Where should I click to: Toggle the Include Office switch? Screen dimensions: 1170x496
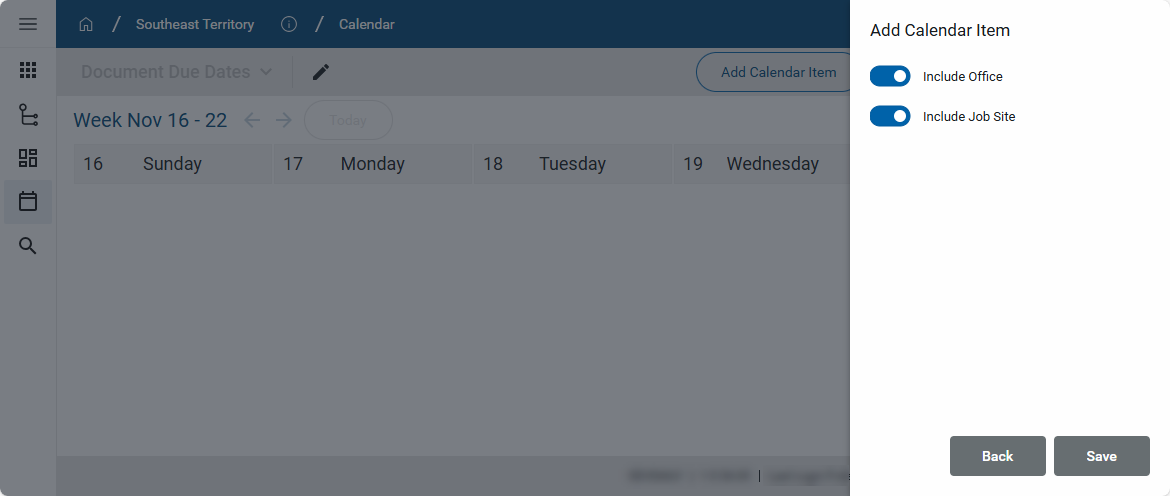(890, 76)
